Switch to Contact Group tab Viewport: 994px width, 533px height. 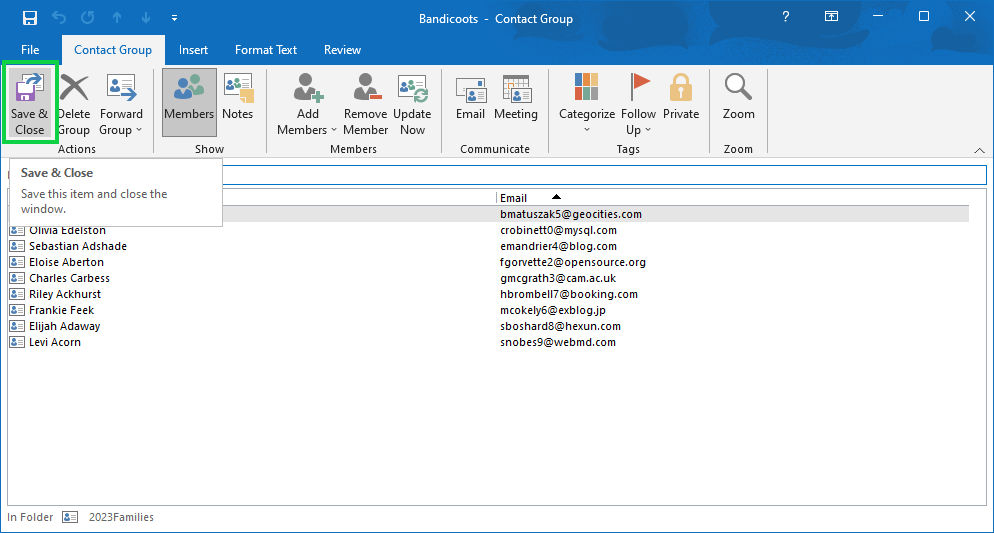point(113,49)
